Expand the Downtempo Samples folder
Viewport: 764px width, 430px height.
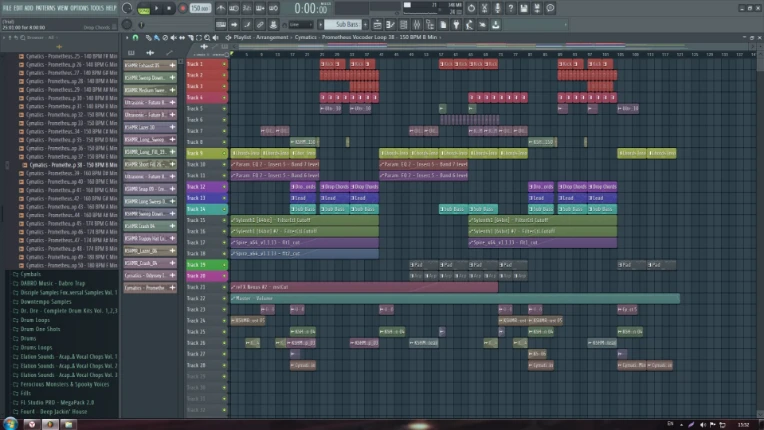pos(46,302)
